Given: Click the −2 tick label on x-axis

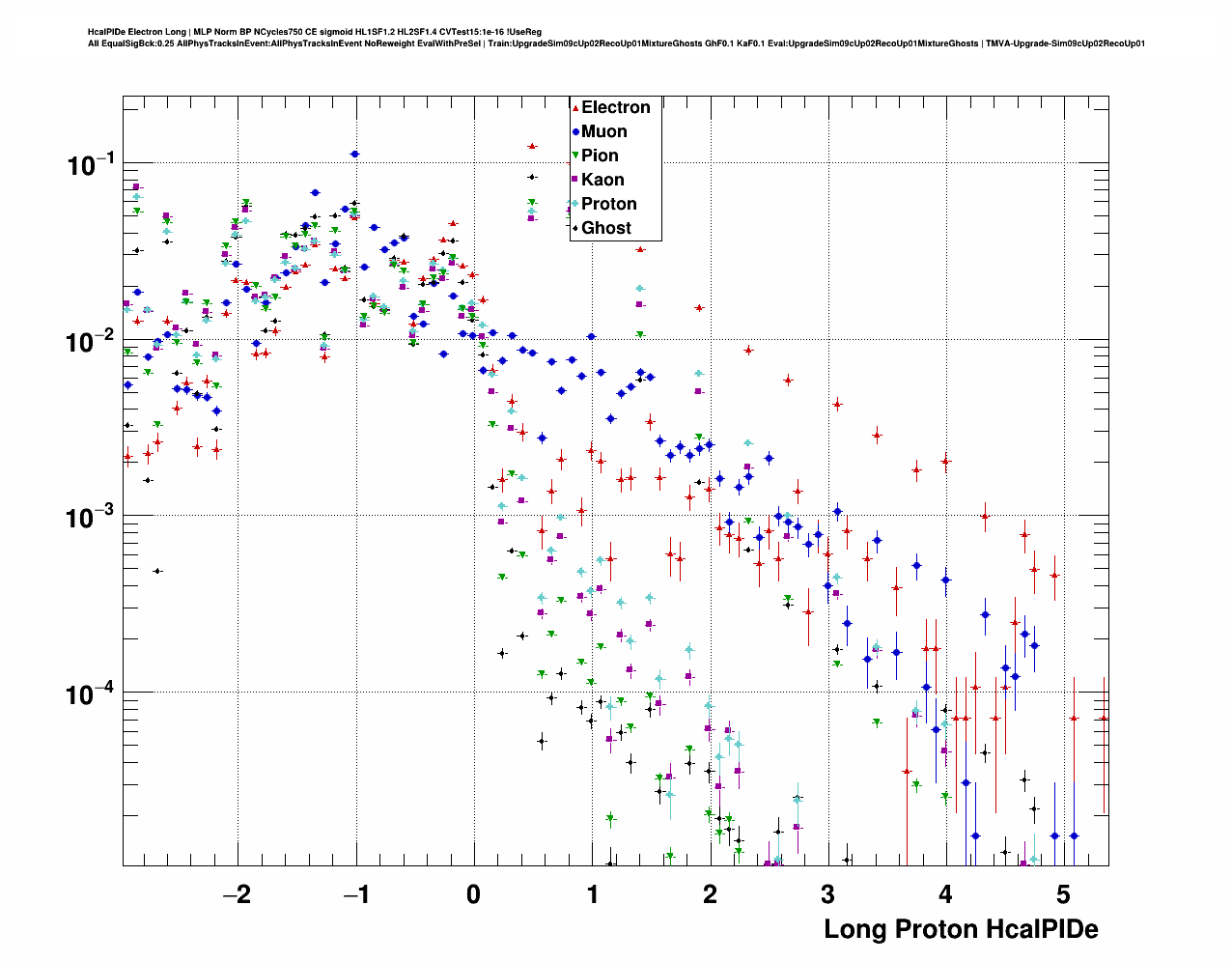Looking at the screenshot, I should [x=236, y=894].
